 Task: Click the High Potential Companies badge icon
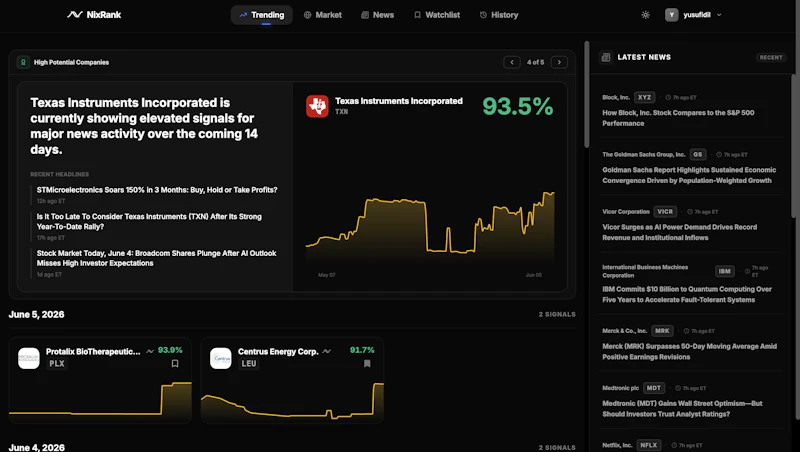click(23, 62)
